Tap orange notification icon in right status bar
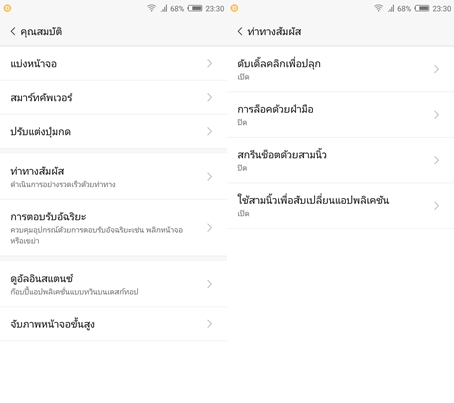The width and height of the screenshot is (454, 403). pyautogui.click(x=234, y=8)
